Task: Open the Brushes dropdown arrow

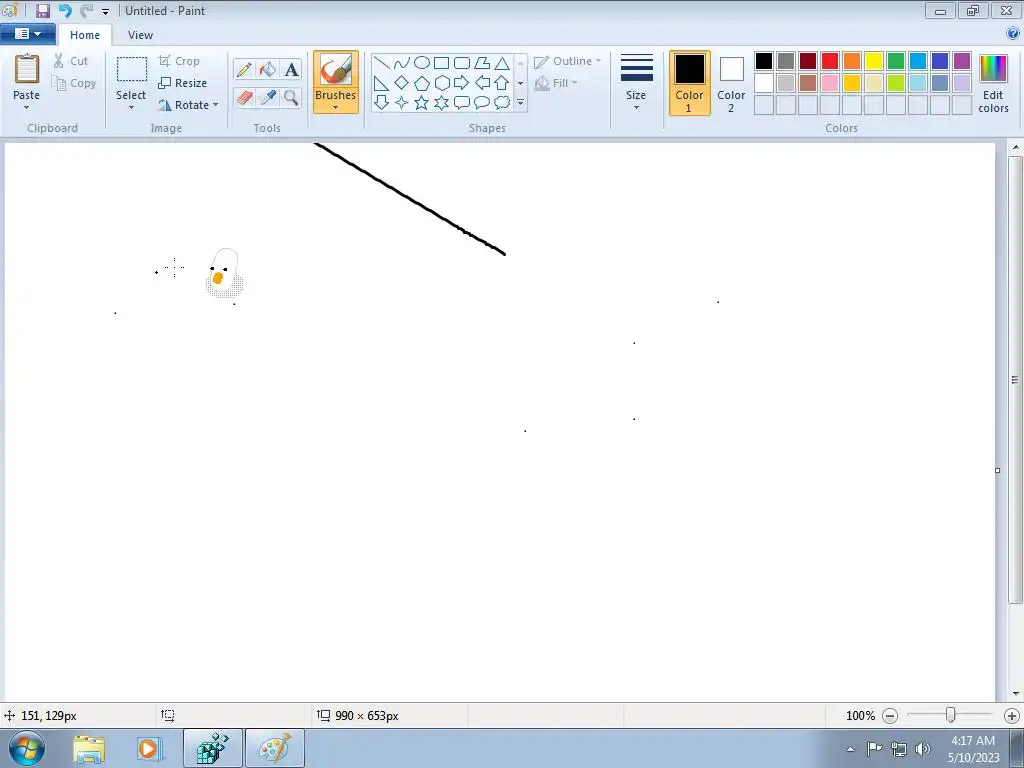Action: (335, 108)
